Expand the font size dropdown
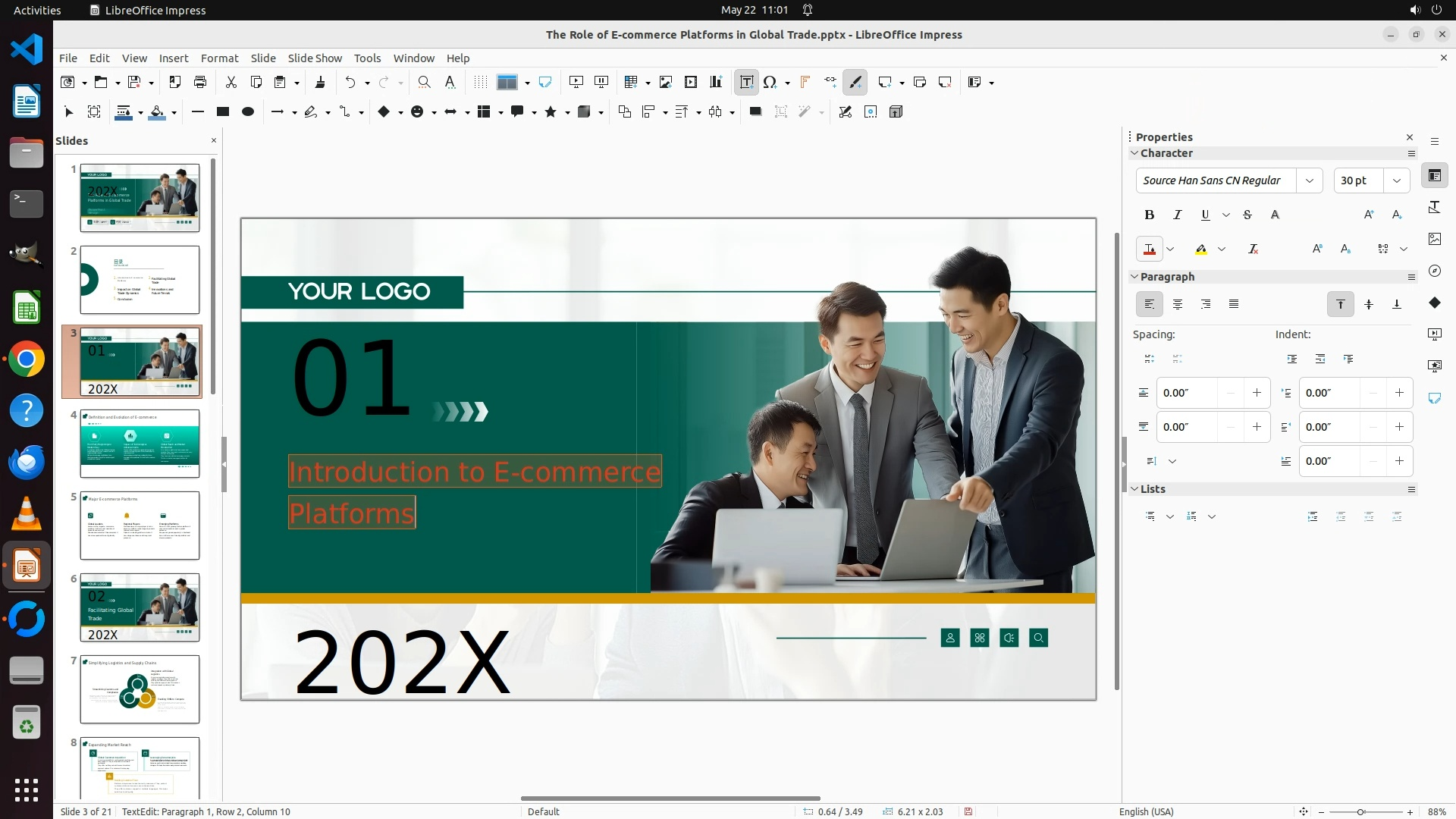Screen dimensions: 1456x819 pyautogui.click(x=1396, y=180)
